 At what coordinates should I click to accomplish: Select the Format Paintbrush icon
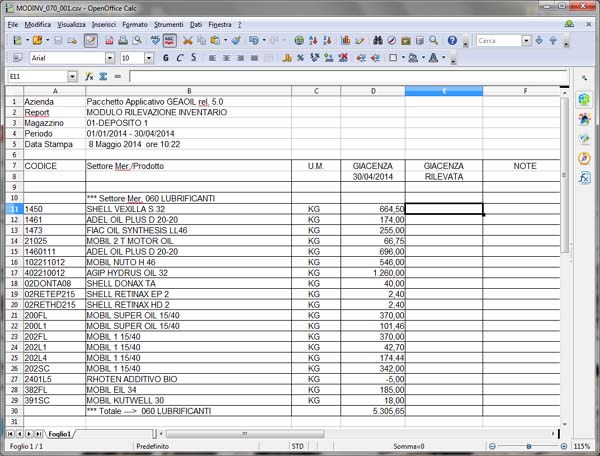click(236, 40)
